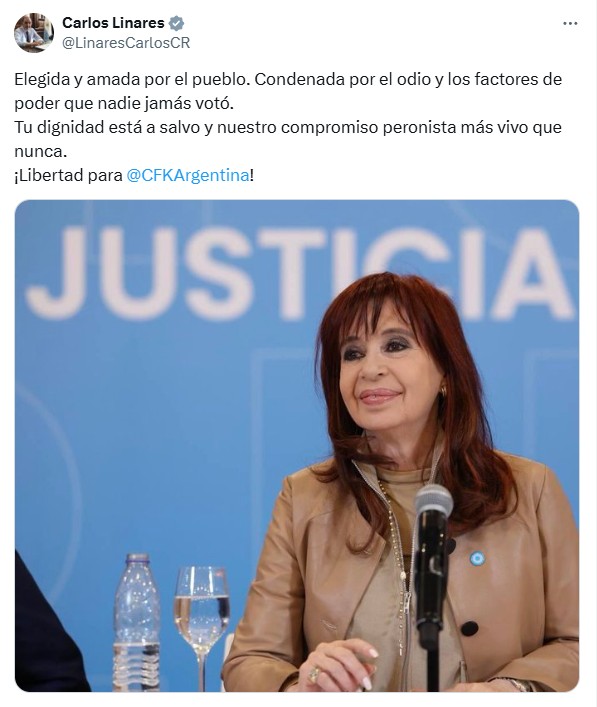This screenshot has height=707, width=597.
Task: Click the Carlos Linares display name
Action: point(113,23)
